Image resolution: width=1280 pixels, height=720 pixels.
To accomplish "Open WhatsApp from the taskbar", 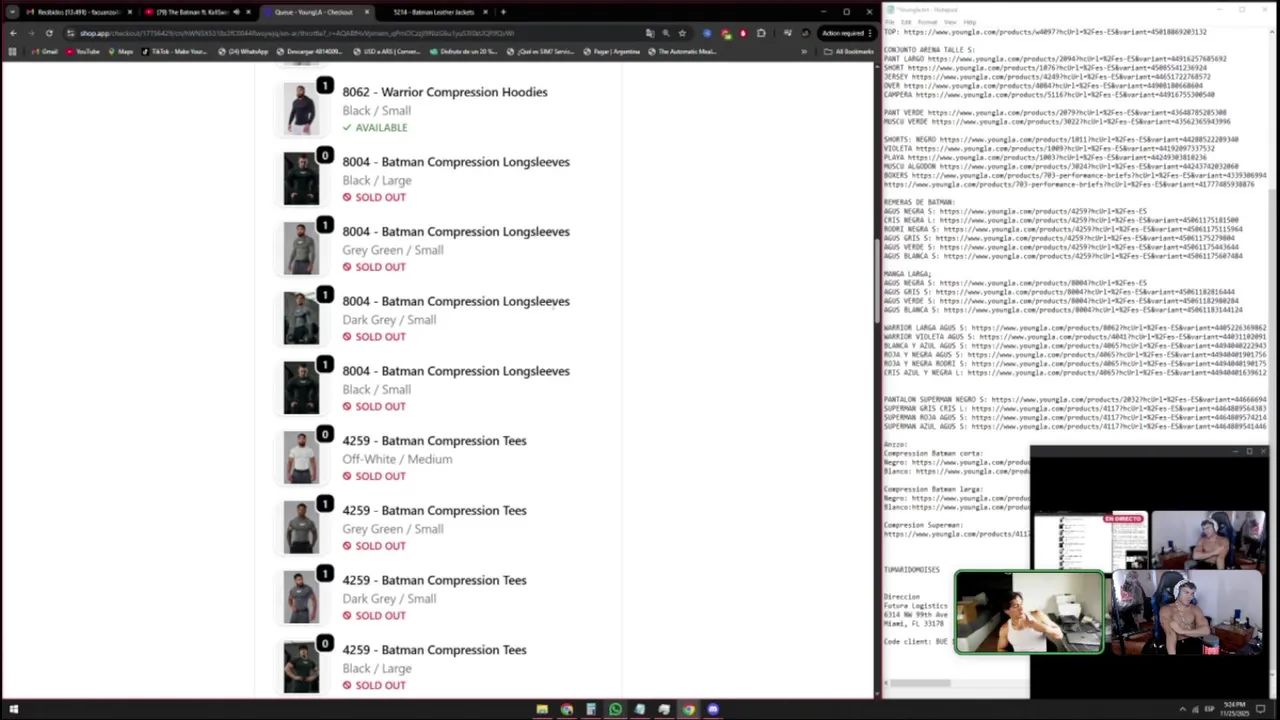I will pos(615,709).
